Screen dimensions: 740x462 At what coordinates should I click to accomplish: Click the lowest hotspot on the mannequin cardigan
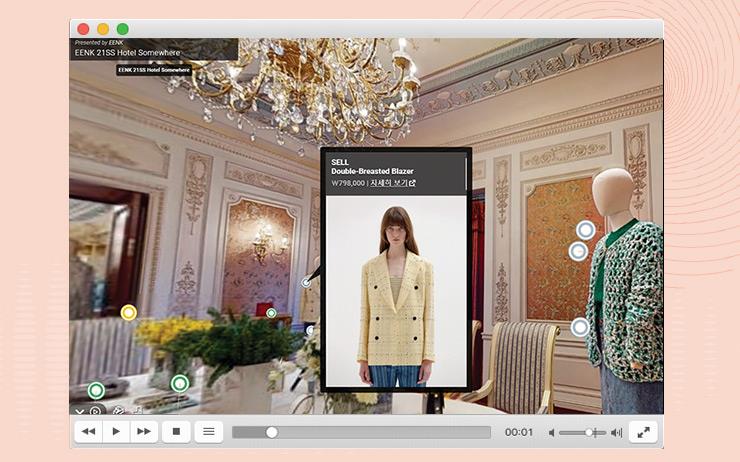coord(580,327)
